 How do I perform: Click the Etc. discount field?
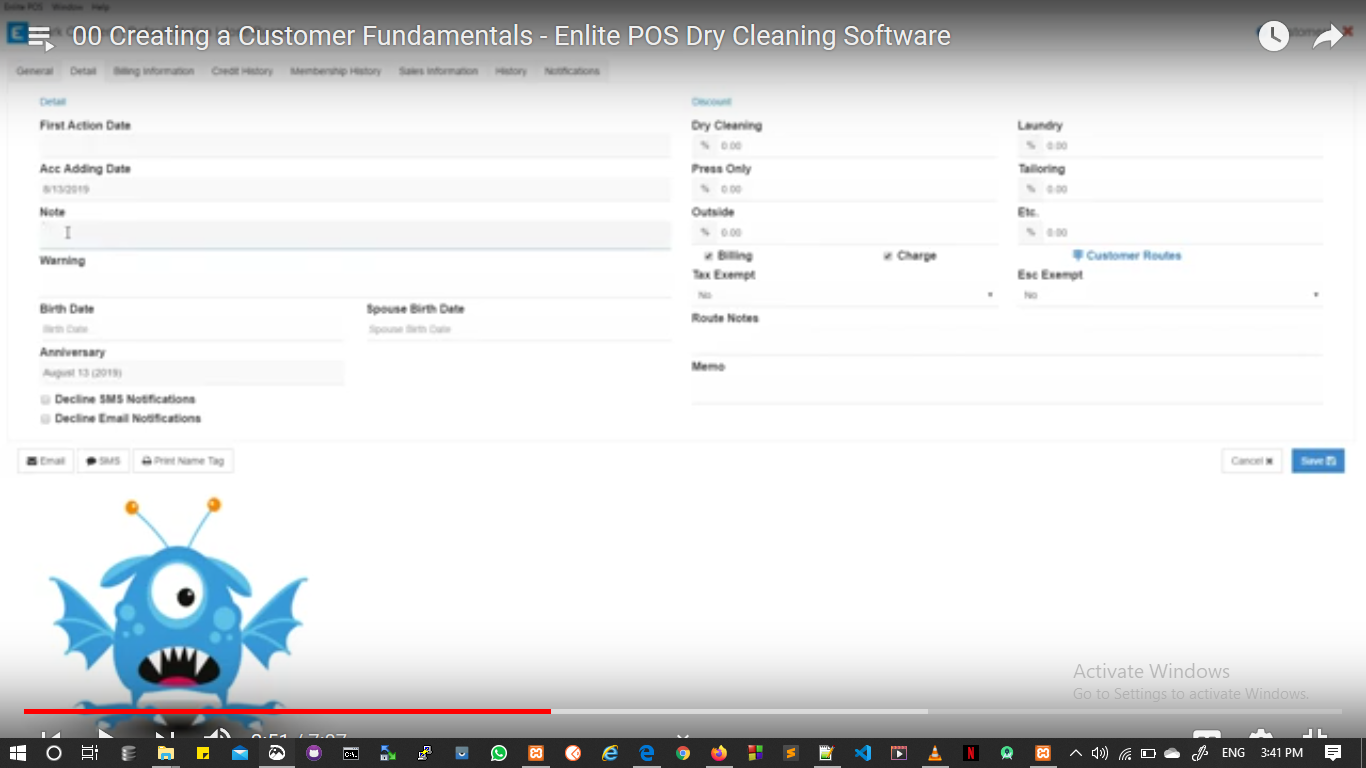point(1183,233)
